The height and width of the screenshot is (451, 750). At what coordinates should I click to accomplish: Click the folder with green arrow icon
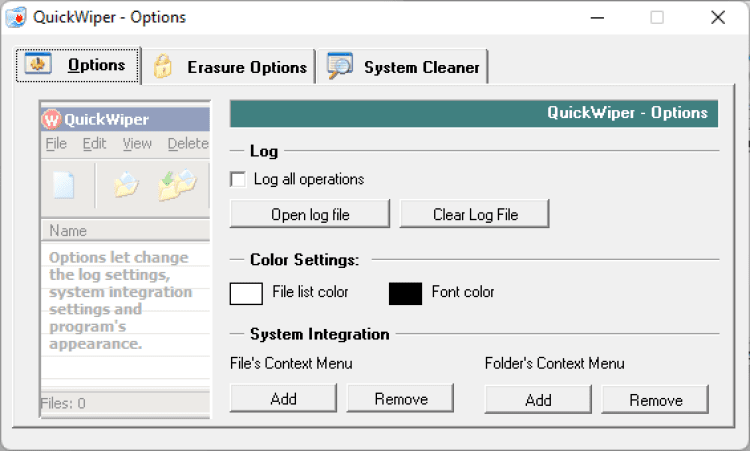pyautogui.click(x=177, y=185)
